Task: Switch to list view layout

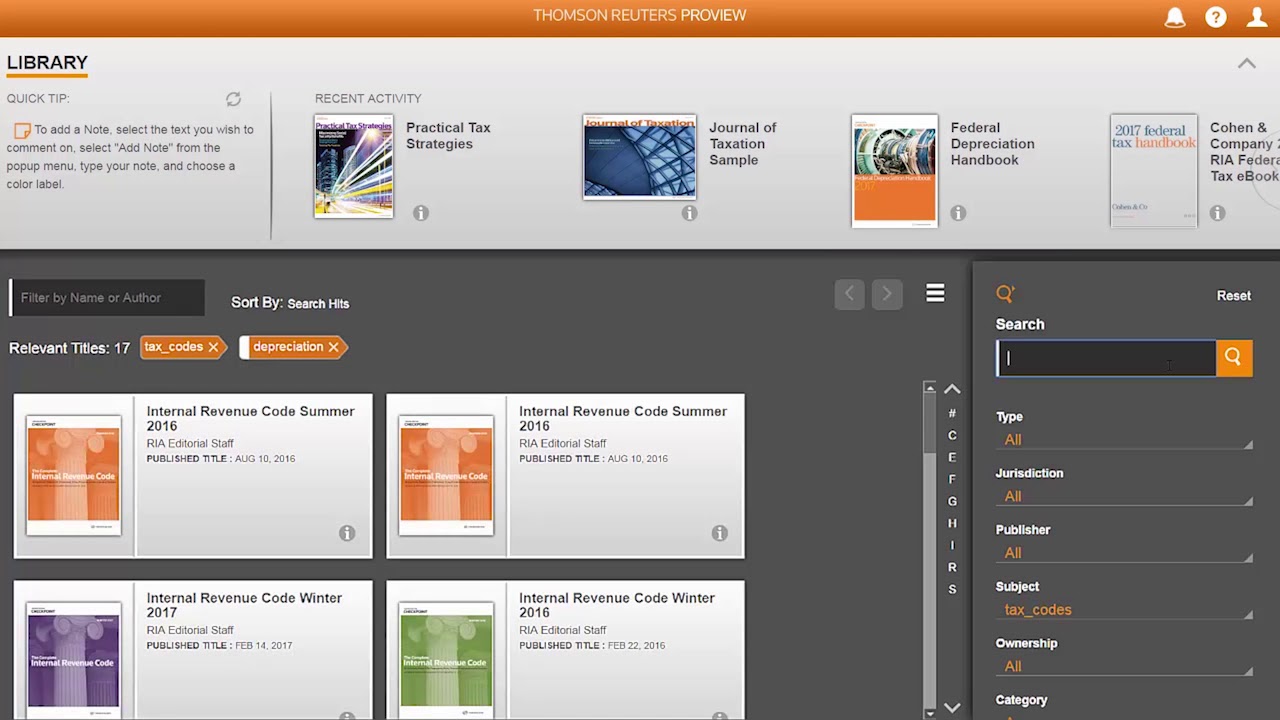Action: 935,293
